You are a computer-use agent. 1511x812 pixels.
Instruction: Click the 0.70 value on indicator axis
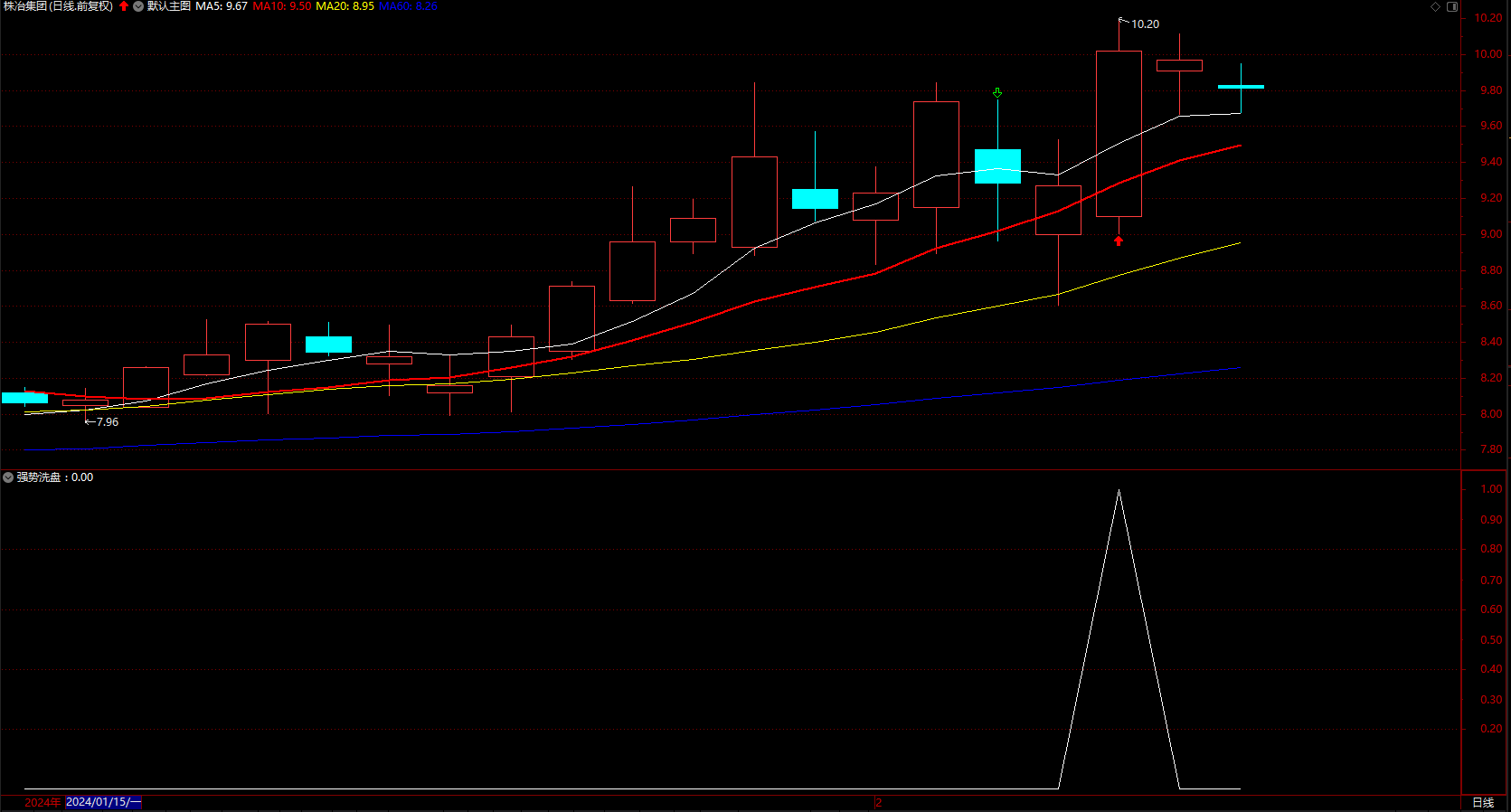click(1491, 581)
